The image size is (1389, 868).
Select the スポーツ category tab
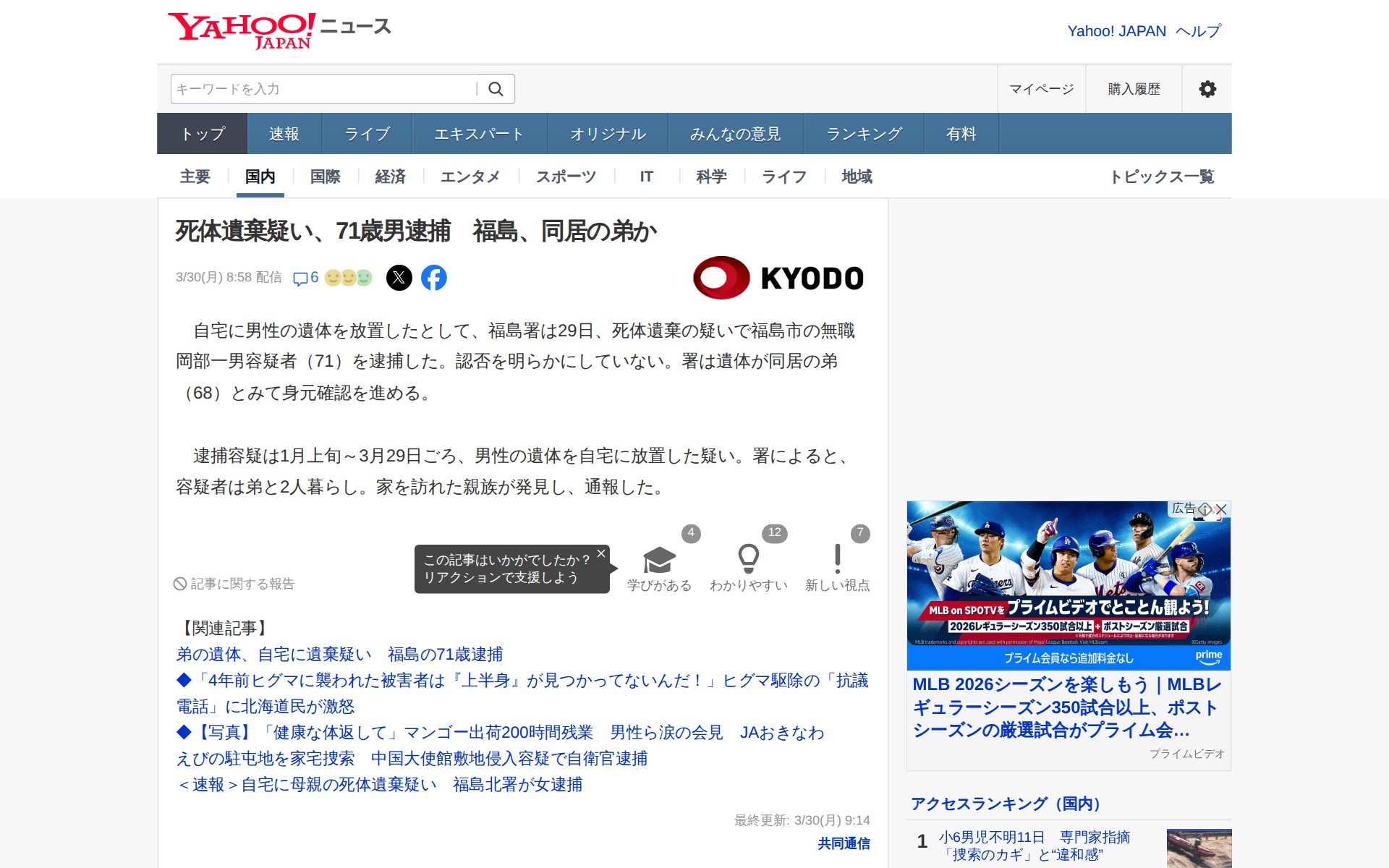pos(566,176)
